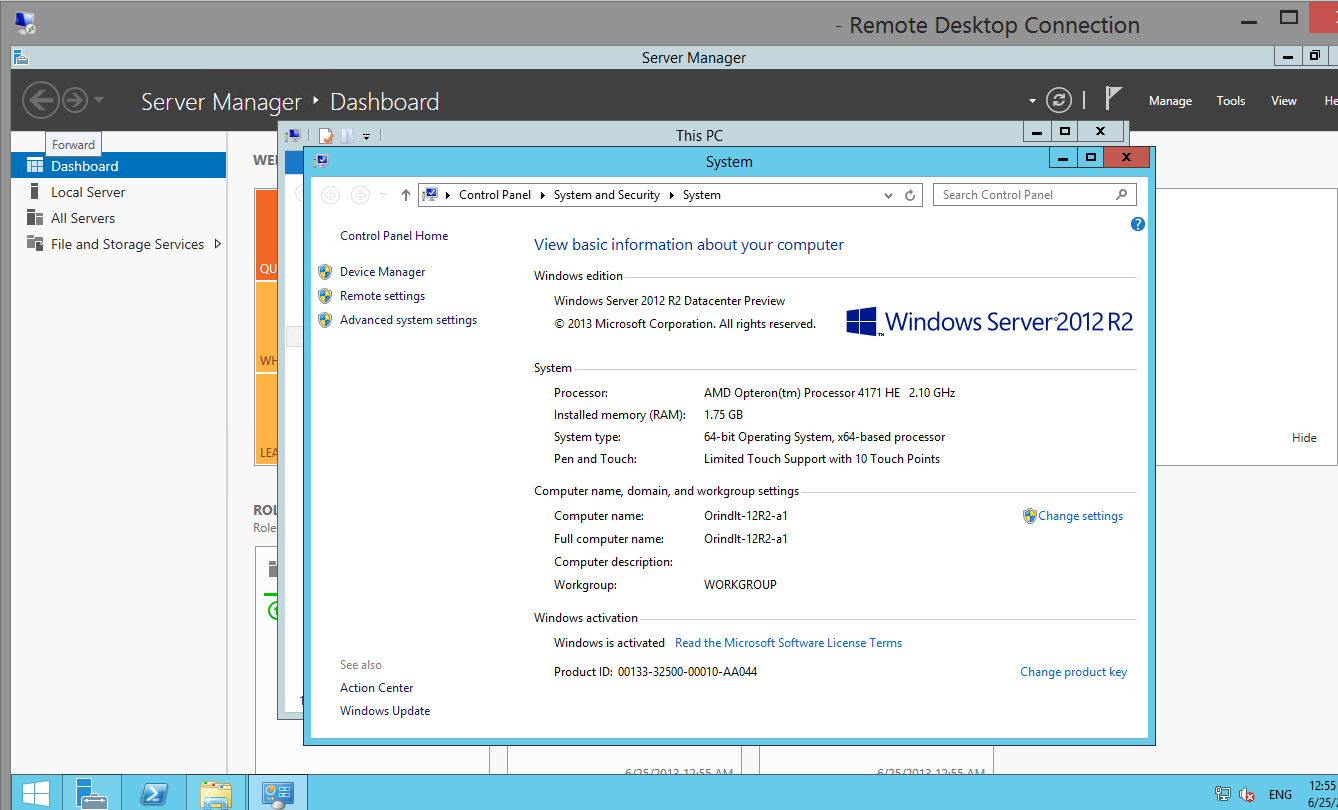Click Search Control Panel field

(1035, 195)
